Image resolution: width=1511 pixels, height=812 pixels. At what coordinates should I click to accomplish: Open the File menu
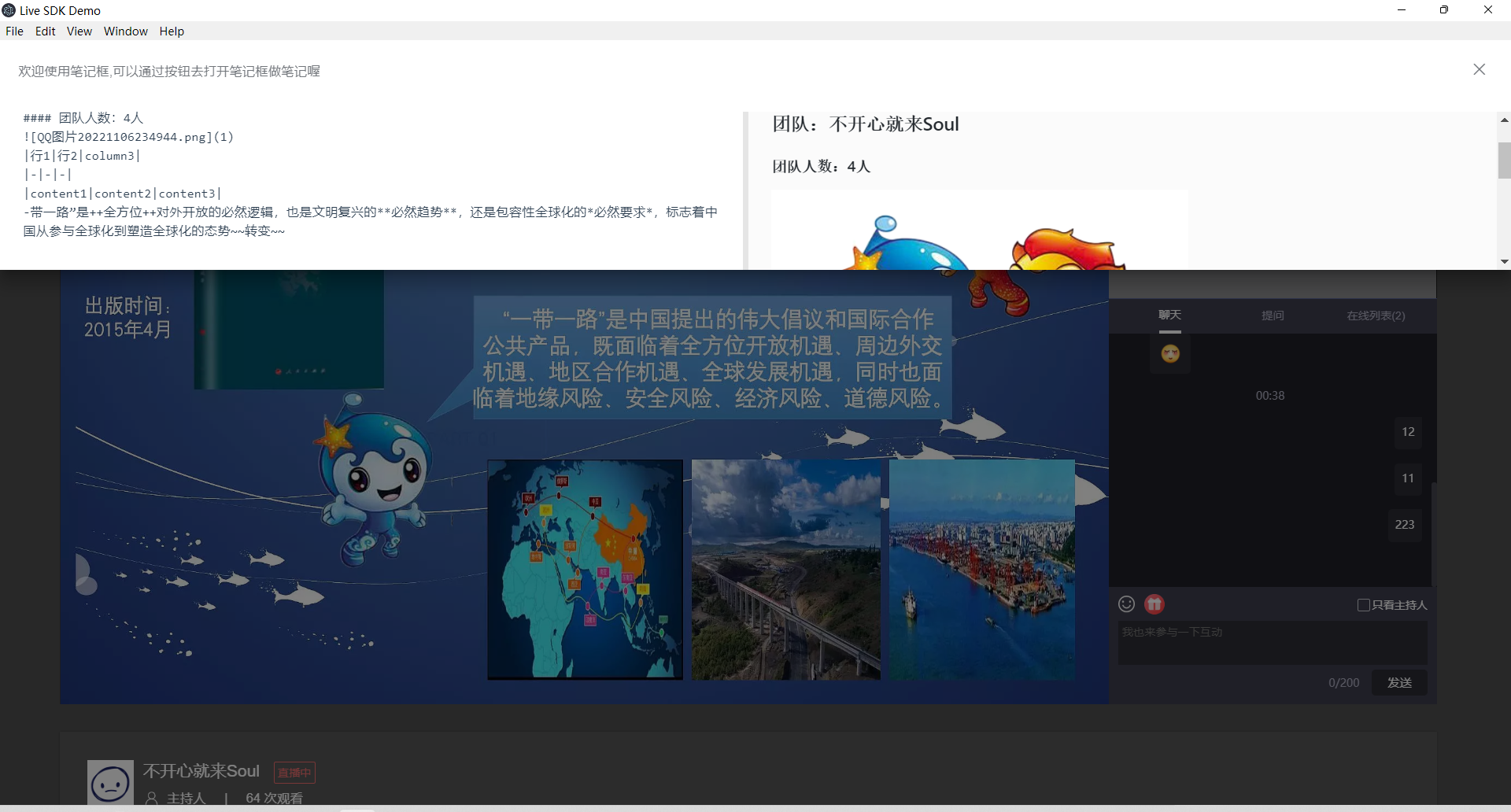coord(14,31)
